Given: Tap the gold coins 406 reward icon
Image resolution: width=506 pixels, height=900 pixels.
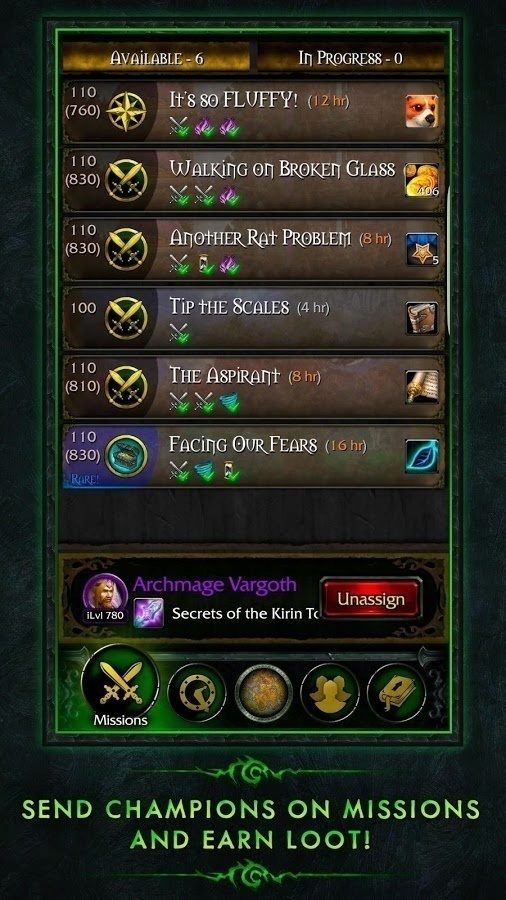Looking at the screenshot, I should click(x=422, y=180).
